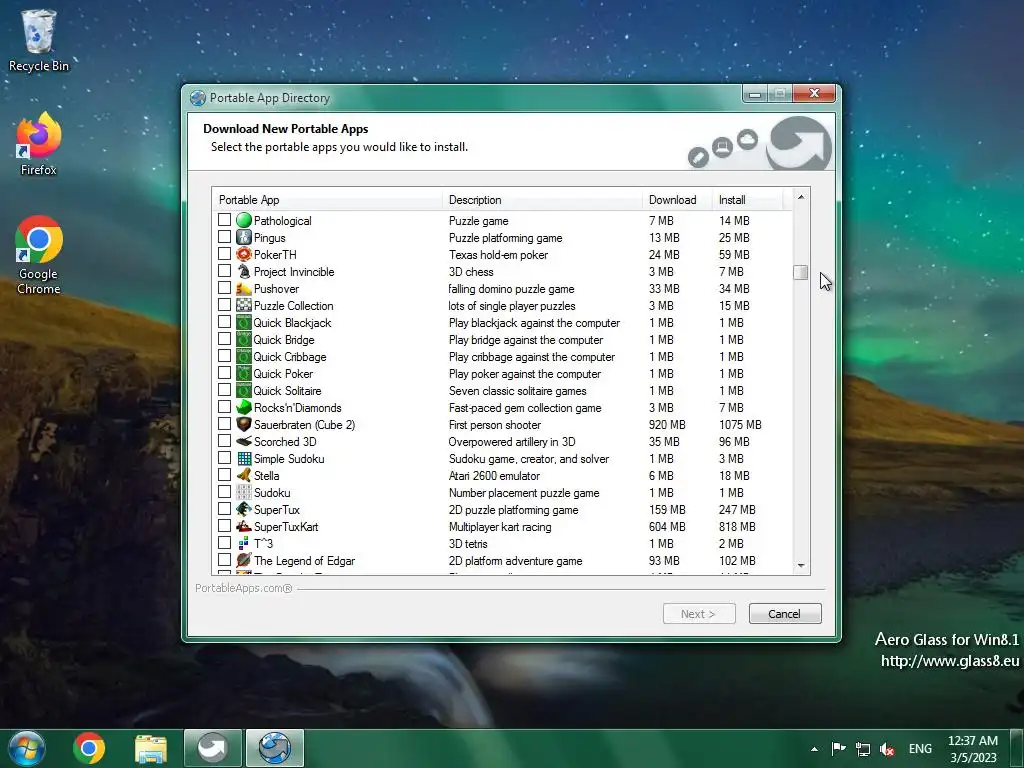The height and width of the screenshot is (768, 1024).
Task: Open the clock showing 12:37 AM
Action: (973, 748)
